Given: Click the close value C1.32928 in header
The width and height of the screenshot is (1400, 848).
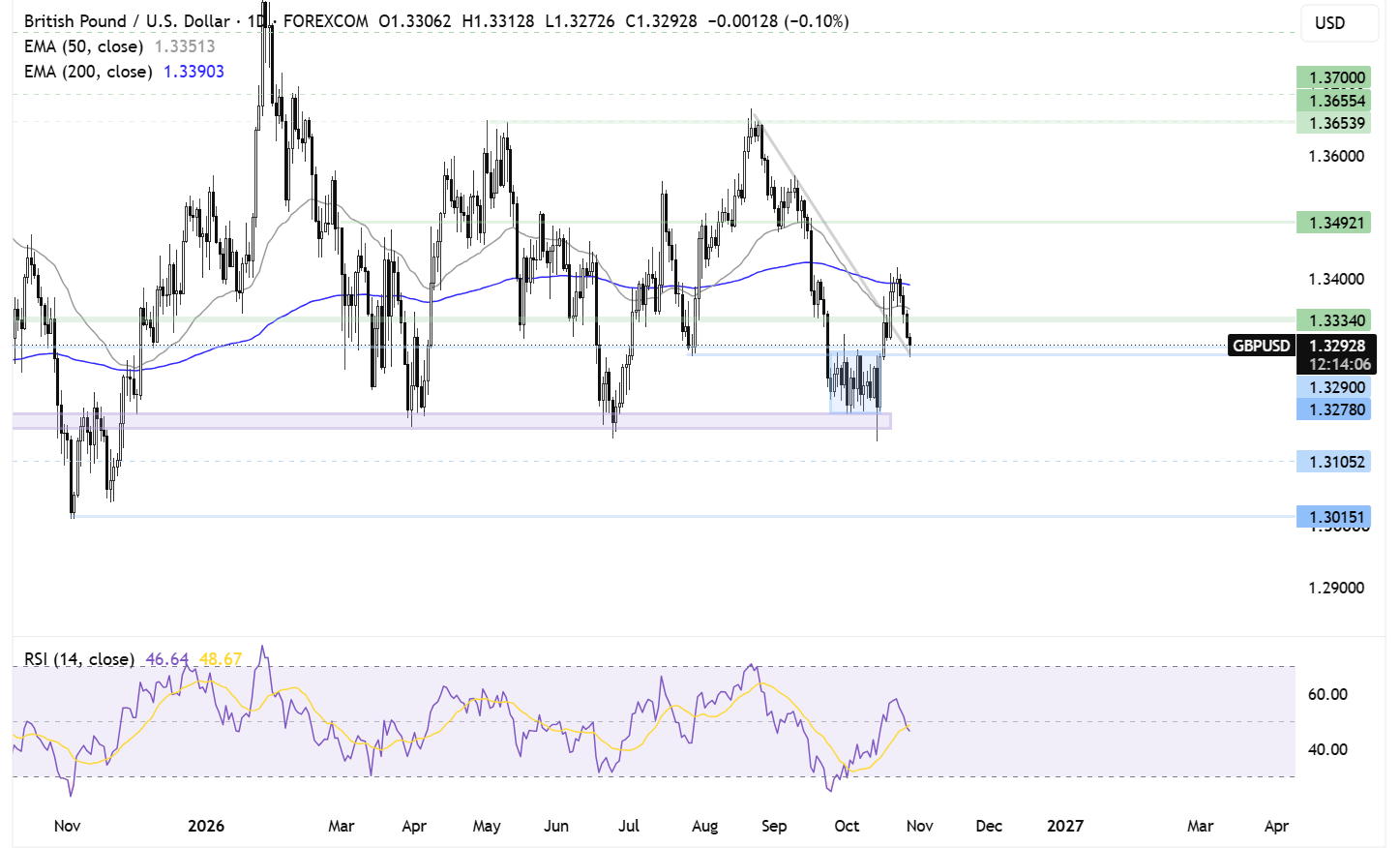Looking at the screenshot, I should (x=661, y=20).
